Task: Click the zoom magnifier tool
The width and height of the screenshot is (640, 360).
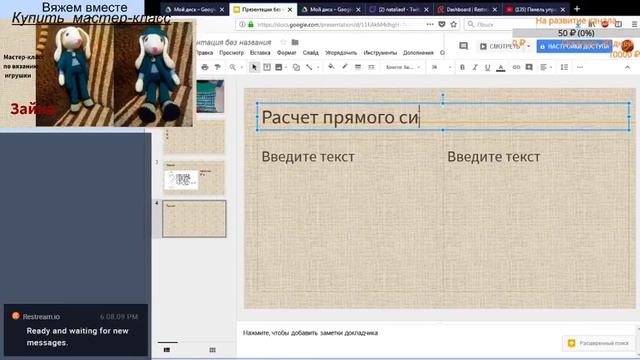Action: (233, 67)
